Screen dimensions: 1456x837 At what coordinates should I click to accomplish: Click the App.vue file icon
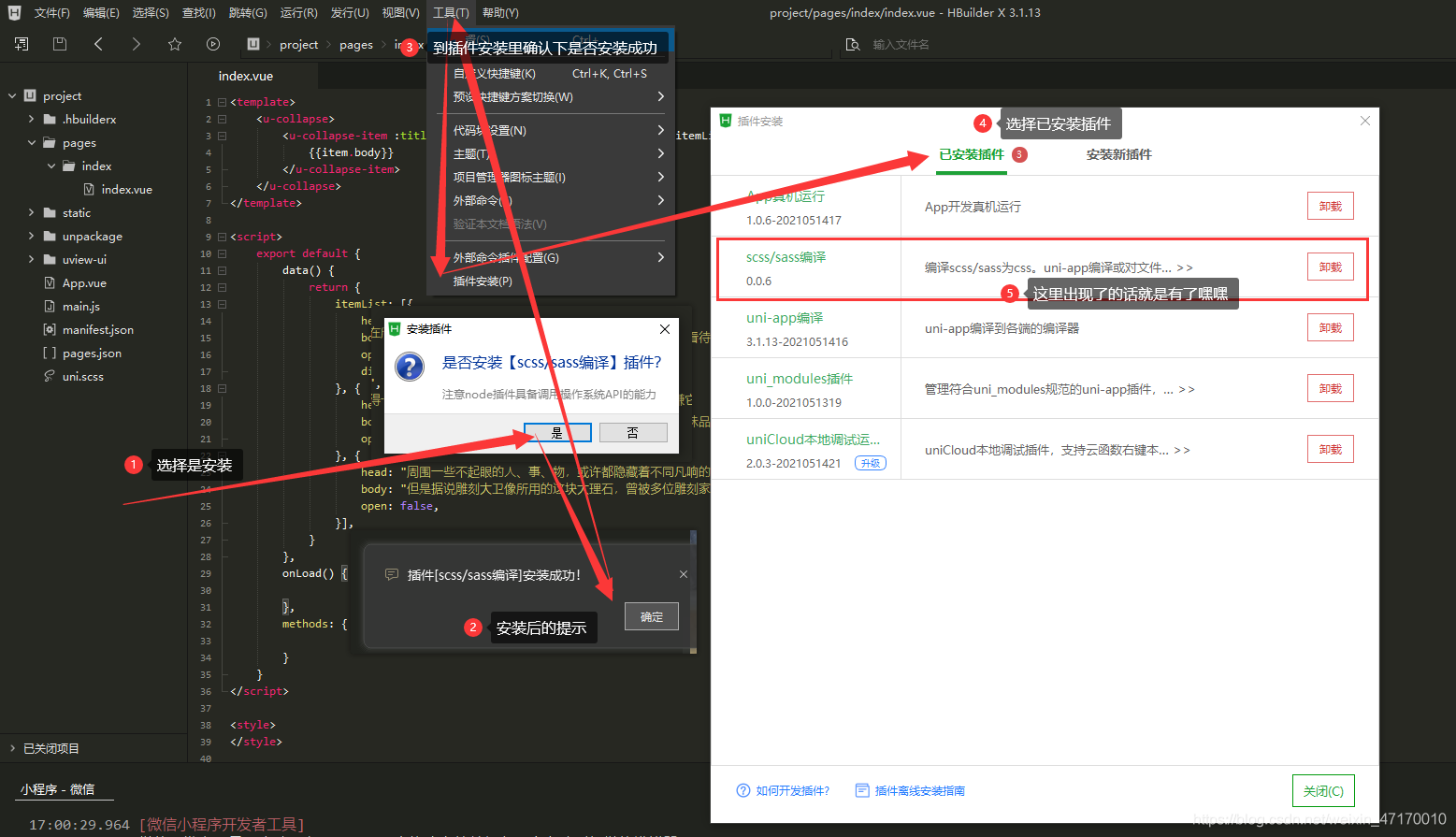tap(50, 282)
